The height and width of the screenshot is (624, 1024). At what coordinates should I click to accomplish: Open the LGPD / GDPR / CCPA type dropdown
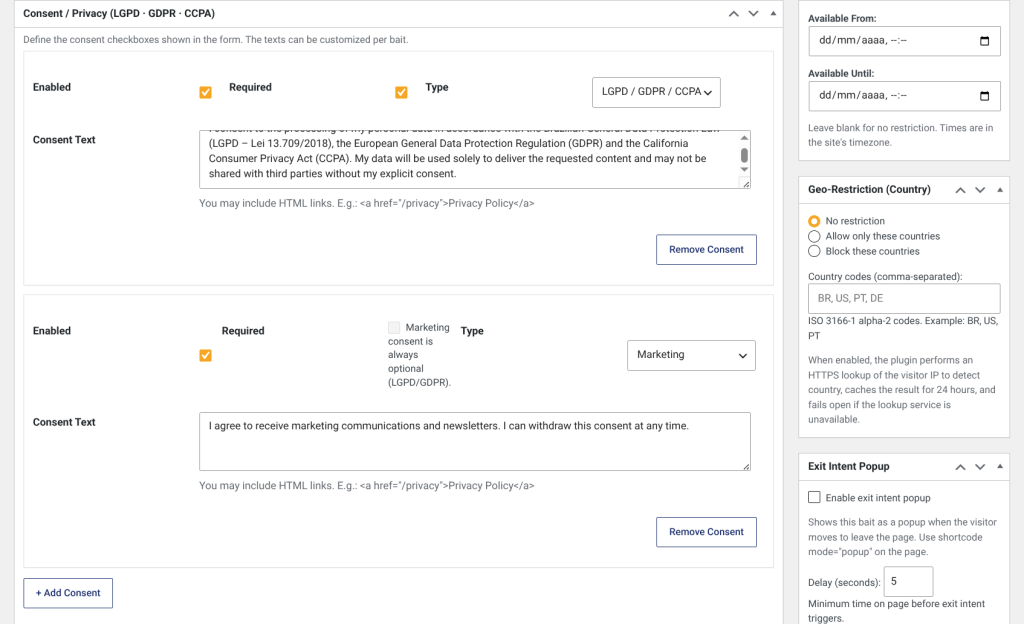click(656, 93)
